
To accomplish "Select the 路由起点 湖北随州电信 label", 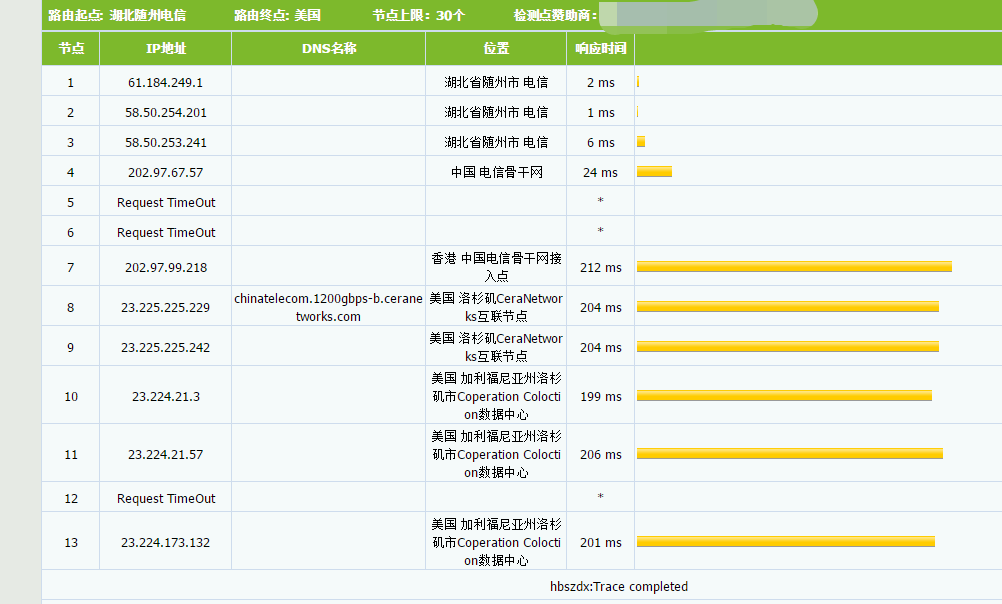I will [x=117, y=15].
